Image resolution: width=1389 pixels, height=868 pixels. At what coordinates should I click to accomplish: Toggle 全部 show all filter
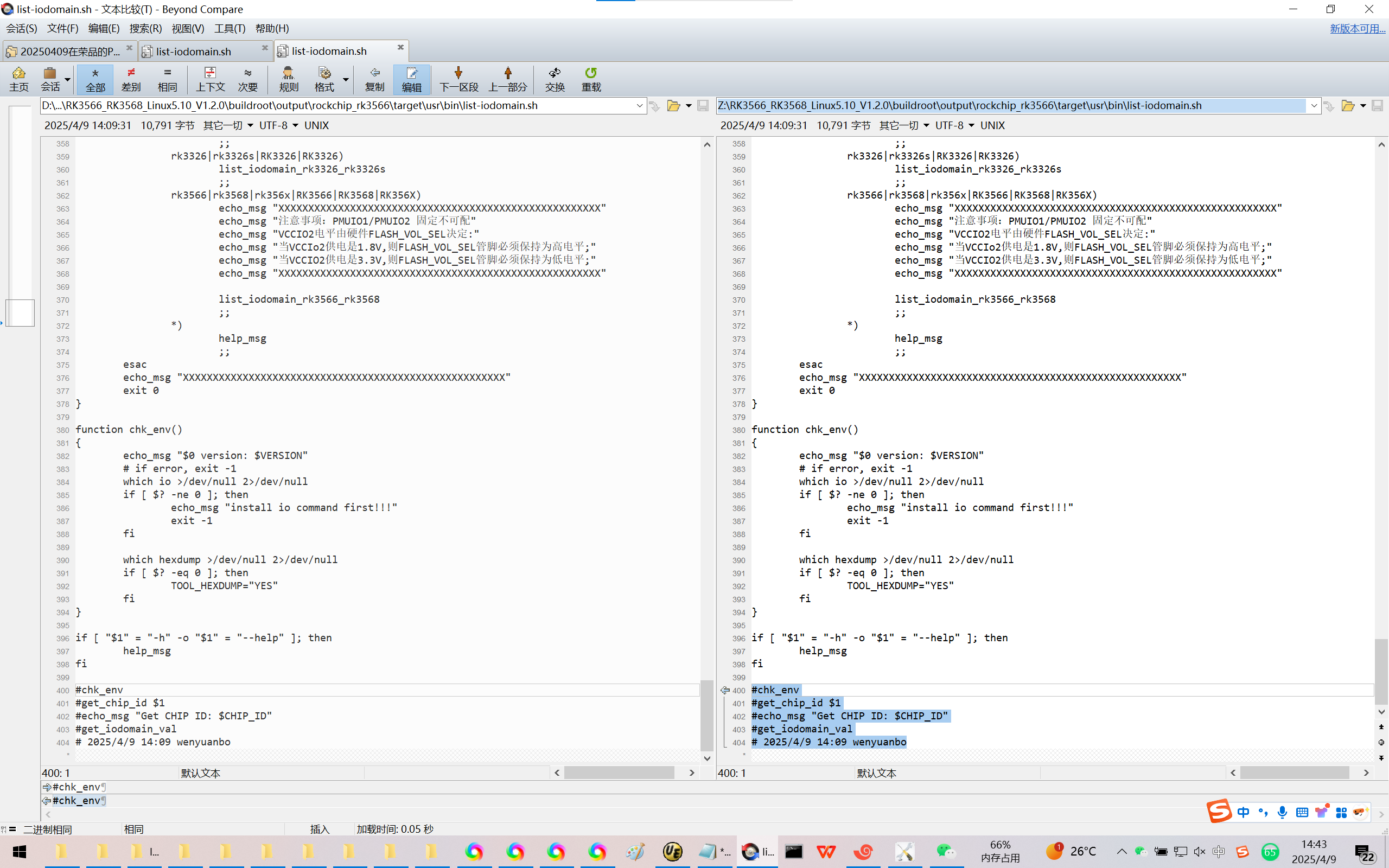(95, 79)
